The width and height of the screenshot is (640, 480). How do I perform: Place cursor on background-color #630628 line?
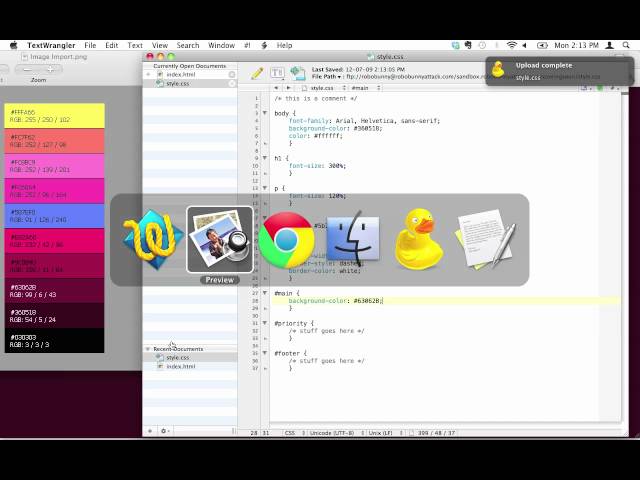click(447, 301)
